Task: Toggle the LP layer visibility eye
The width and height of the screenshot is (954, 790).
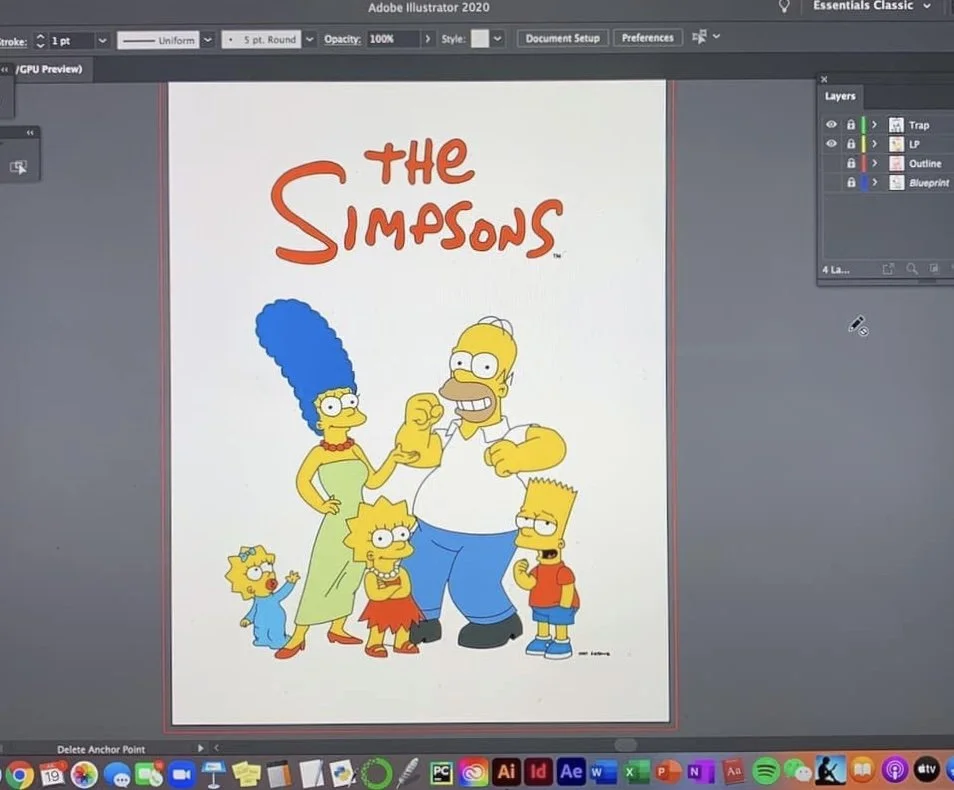Action: pos(831,143)
